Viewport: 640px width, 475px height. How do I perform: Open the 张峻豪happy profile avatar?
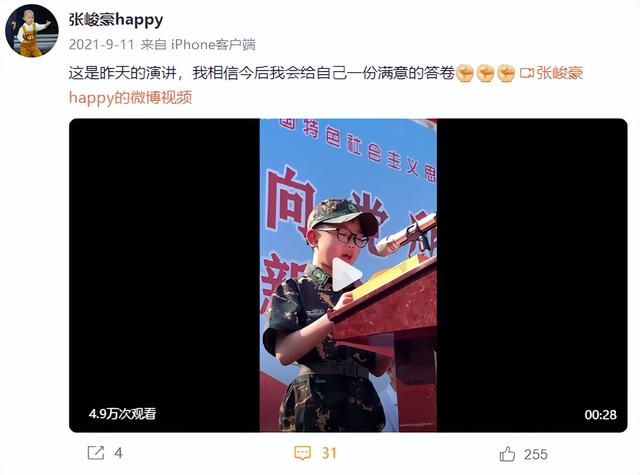pos(32,31)
